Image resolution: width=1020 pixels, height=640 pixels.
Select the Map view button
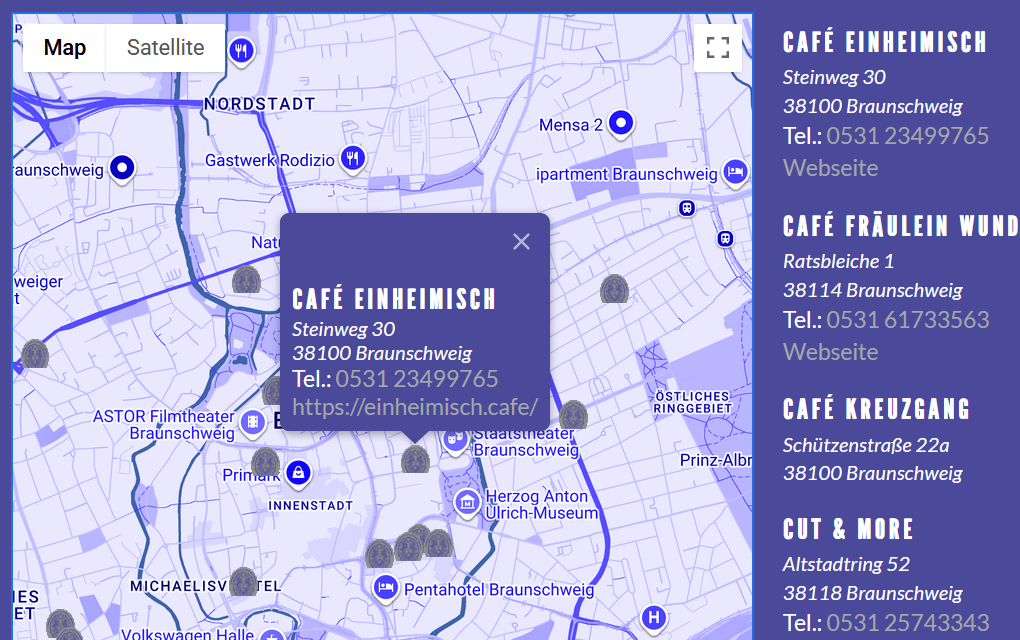64,47
